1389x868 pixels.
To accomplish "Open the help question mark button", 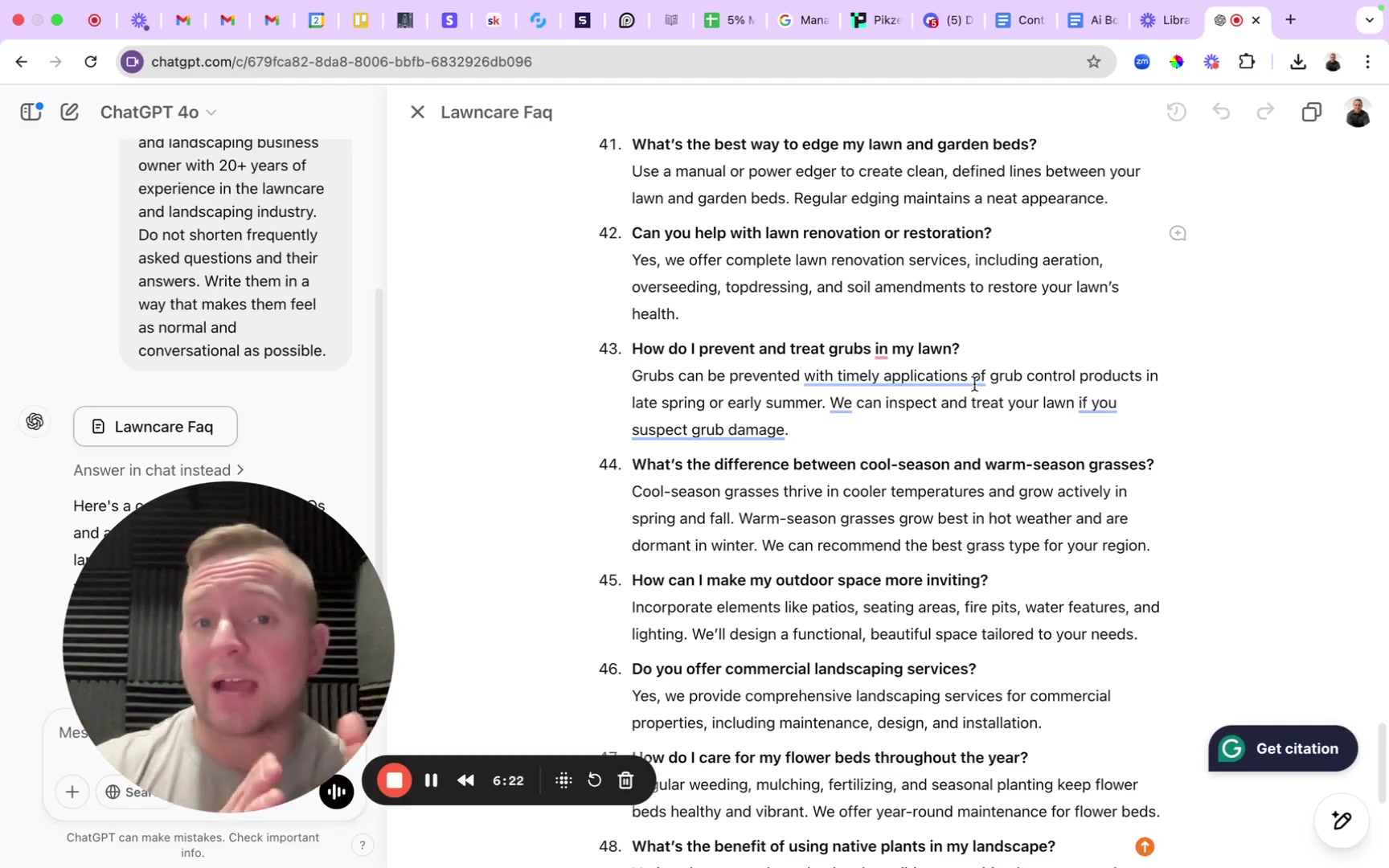I will pyautogui.click(x=363, y=845).
